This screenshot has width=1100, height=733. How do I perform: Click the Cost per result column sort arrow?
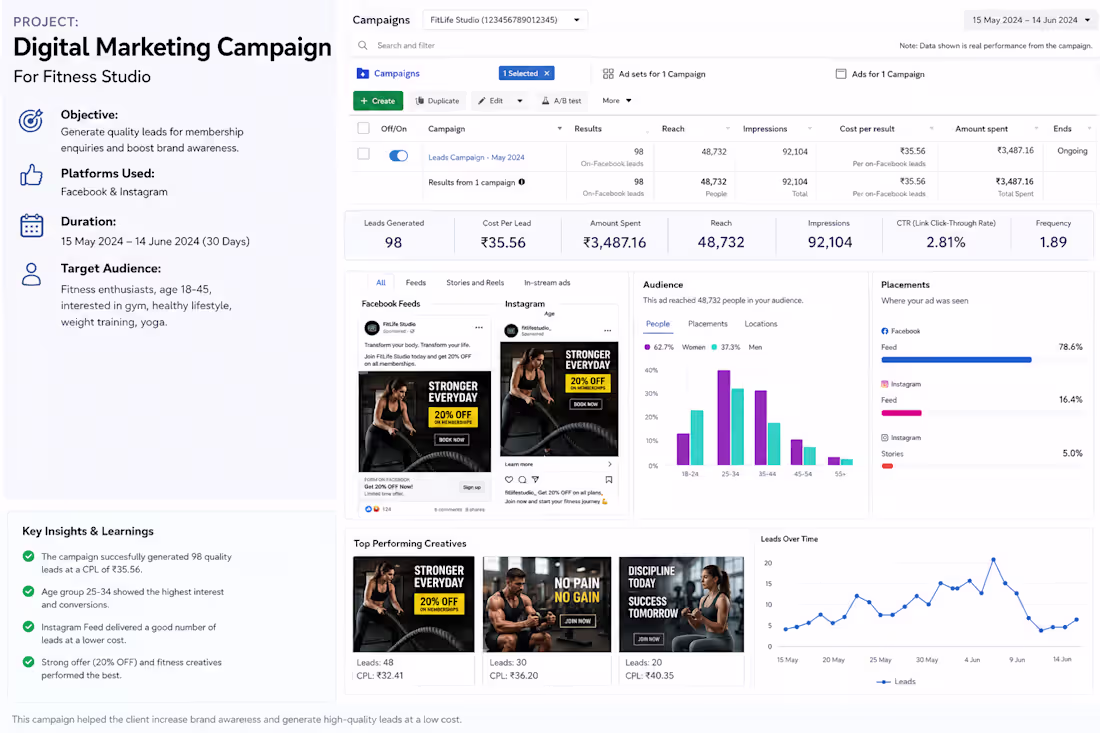[932, 129]
